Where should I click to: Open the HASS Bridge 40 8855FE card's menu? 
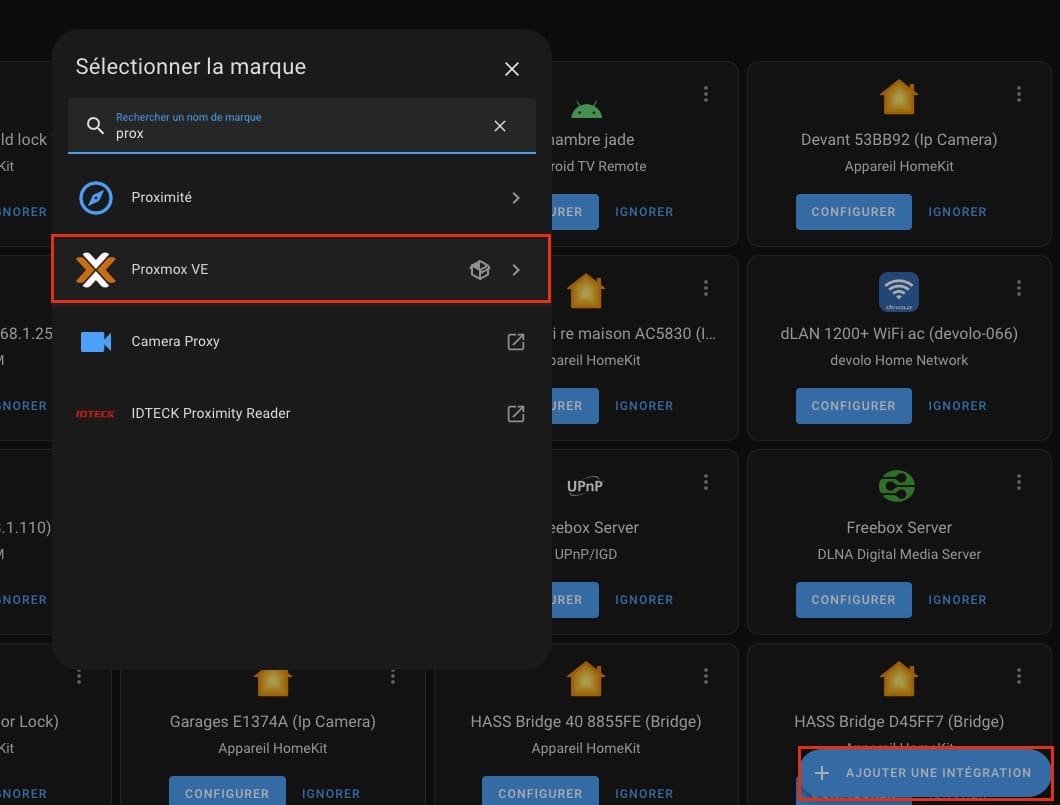click(706, 676)
